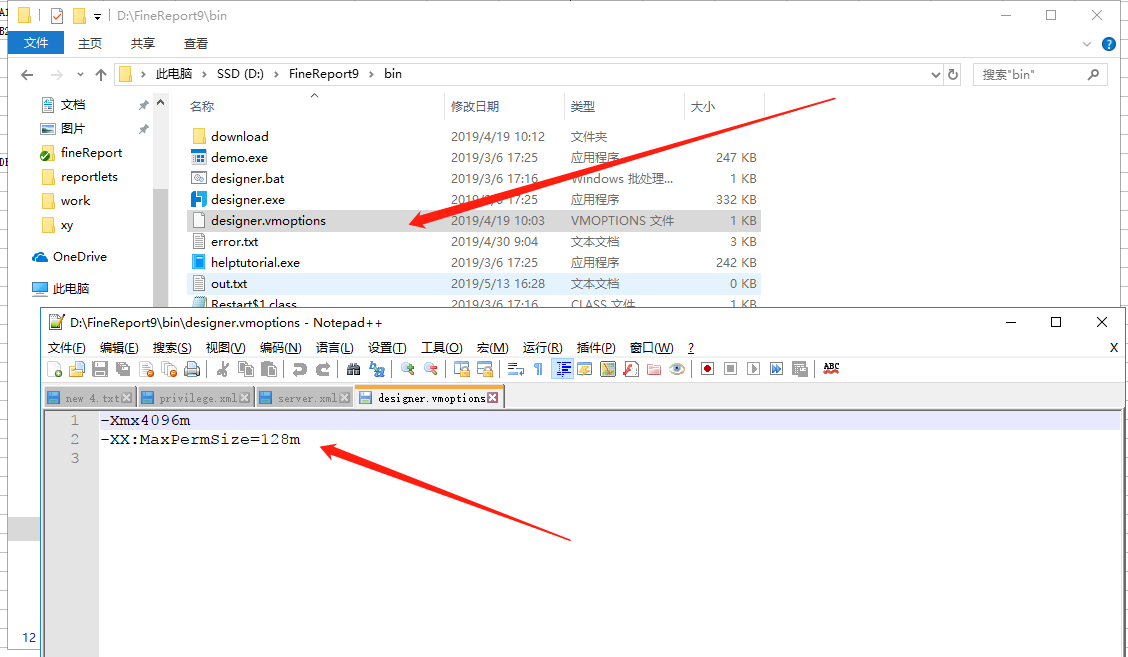Open the 文件 ribbon tab in Explorer
The image size is (1128, 657).
tap(36, 43)
